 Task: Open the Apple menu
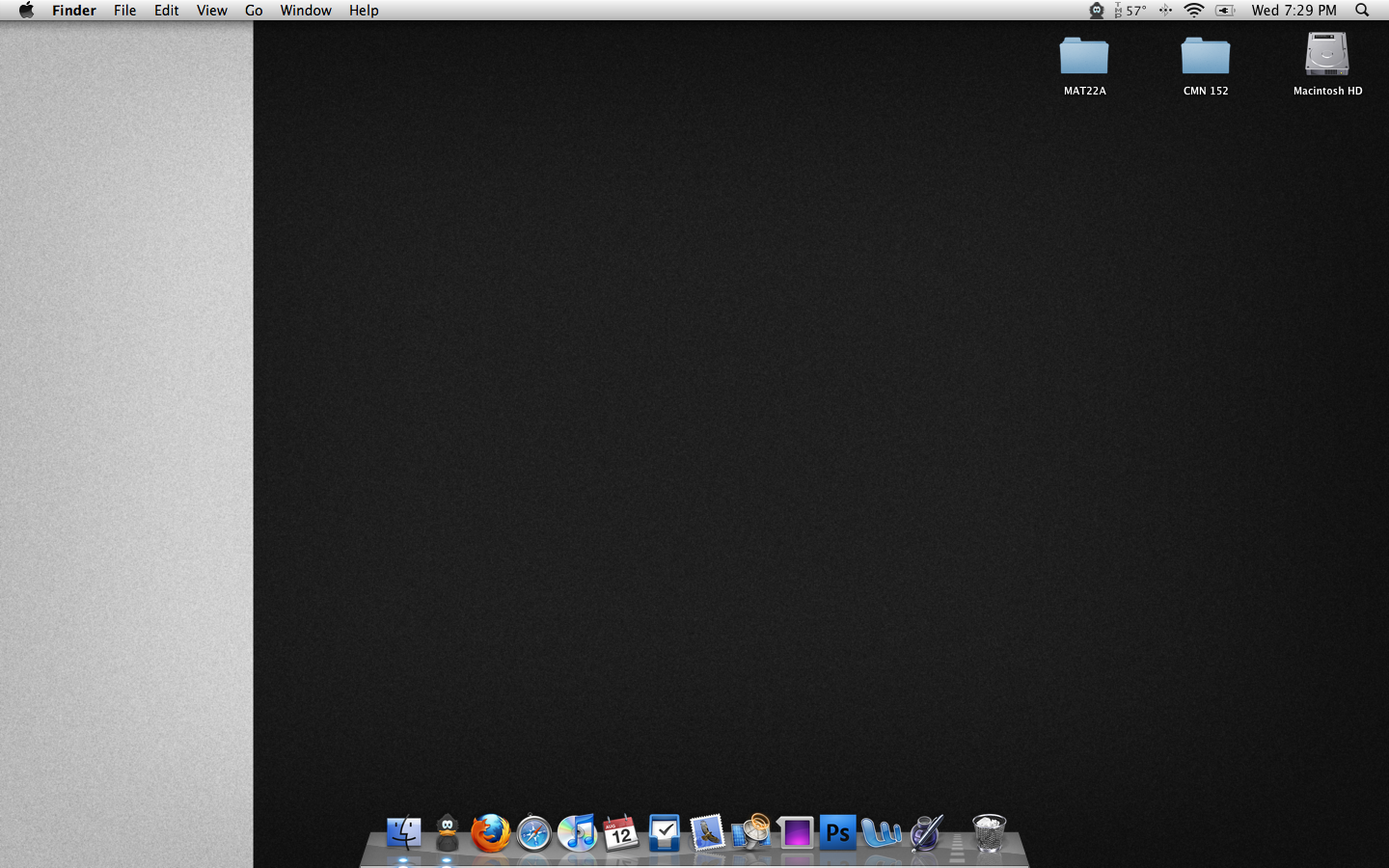click(x=26, y=10)
